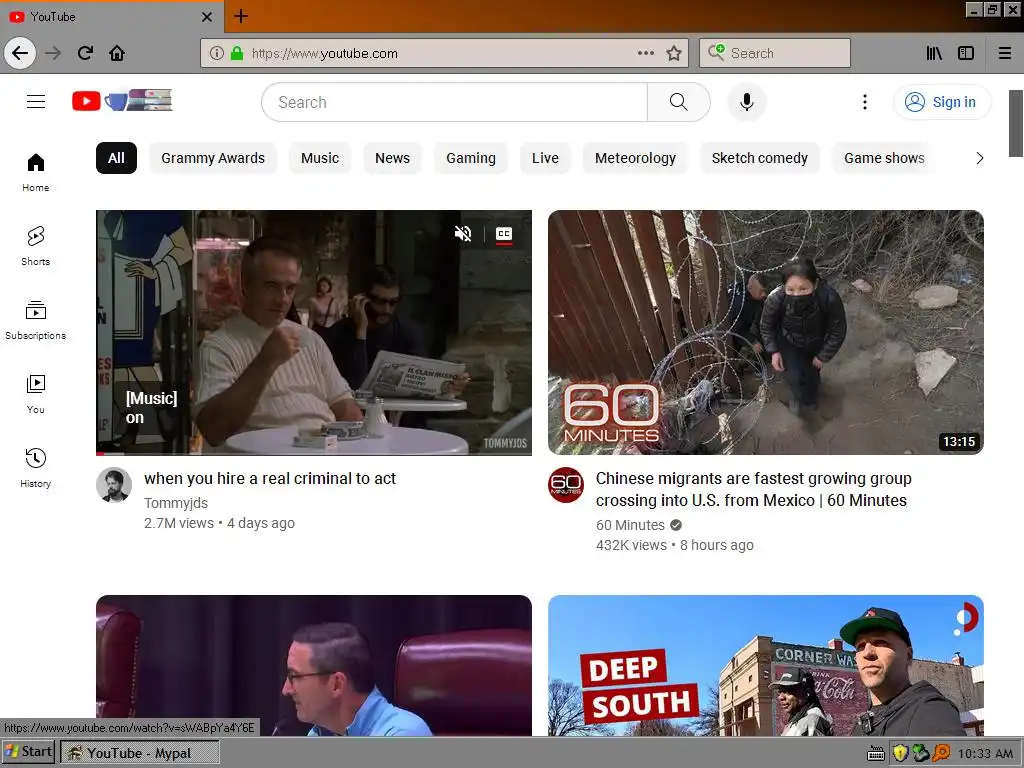Image resolution: width=1024 pixels, height=768 pixels.
Task: Go back with the browser back arrow
Action: click(20, 53)
